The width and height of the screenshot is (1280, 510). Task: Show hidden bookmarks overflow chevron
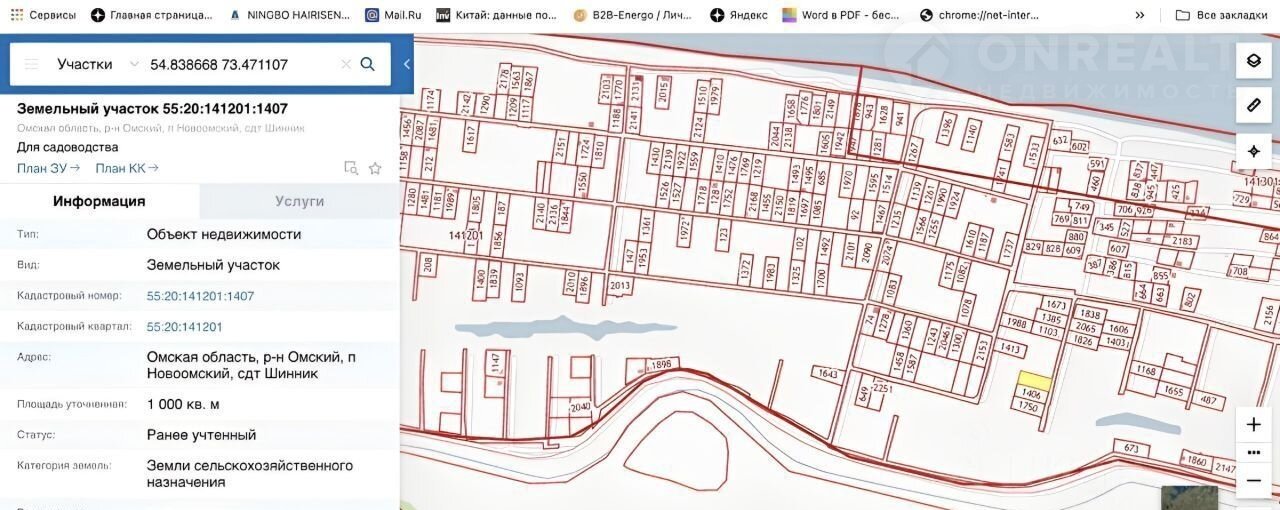[1140, 15]
